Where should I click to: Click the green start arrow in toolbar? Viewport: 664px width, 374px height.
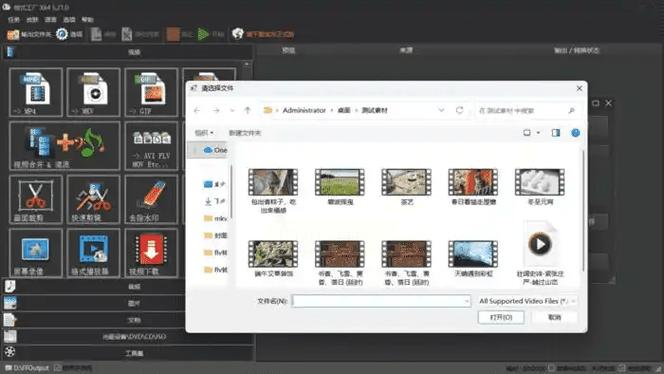pyautogui.click(x=203, y=34)
